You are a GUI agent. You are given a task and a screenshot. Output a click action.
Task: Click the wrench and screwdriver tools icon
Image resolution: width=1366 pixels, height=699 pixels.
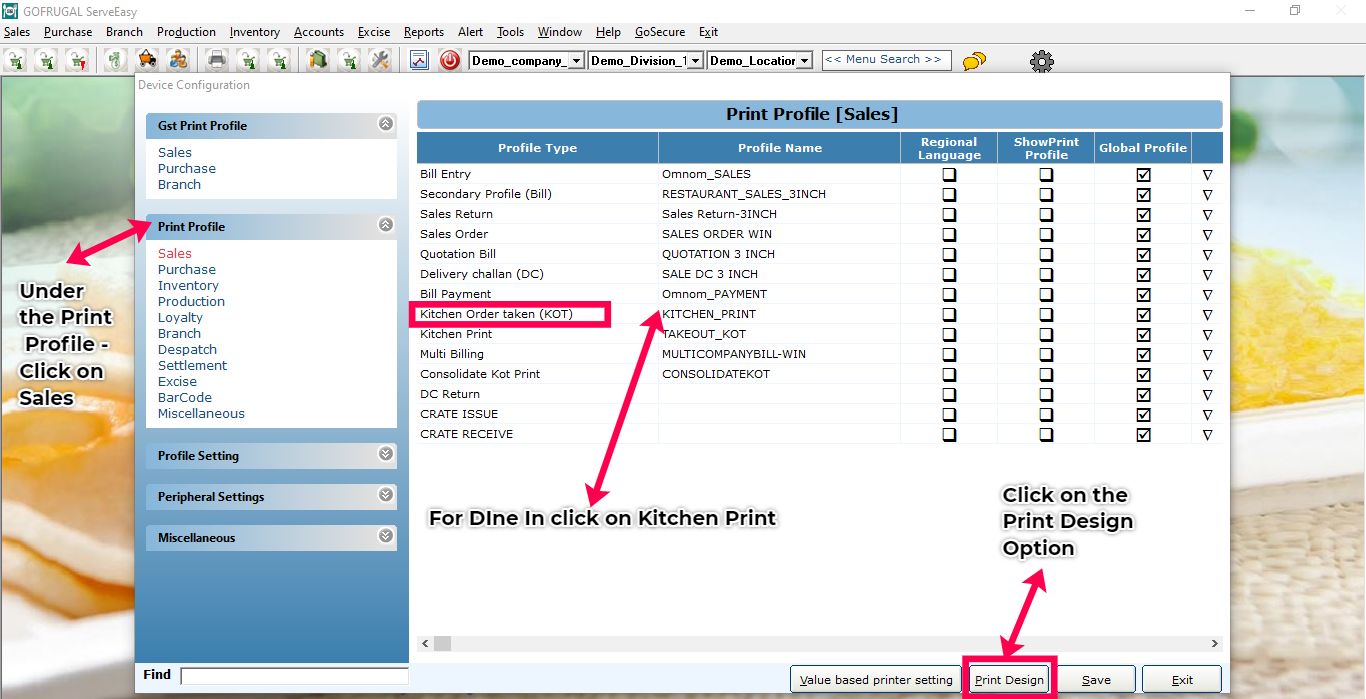point(379,60)
